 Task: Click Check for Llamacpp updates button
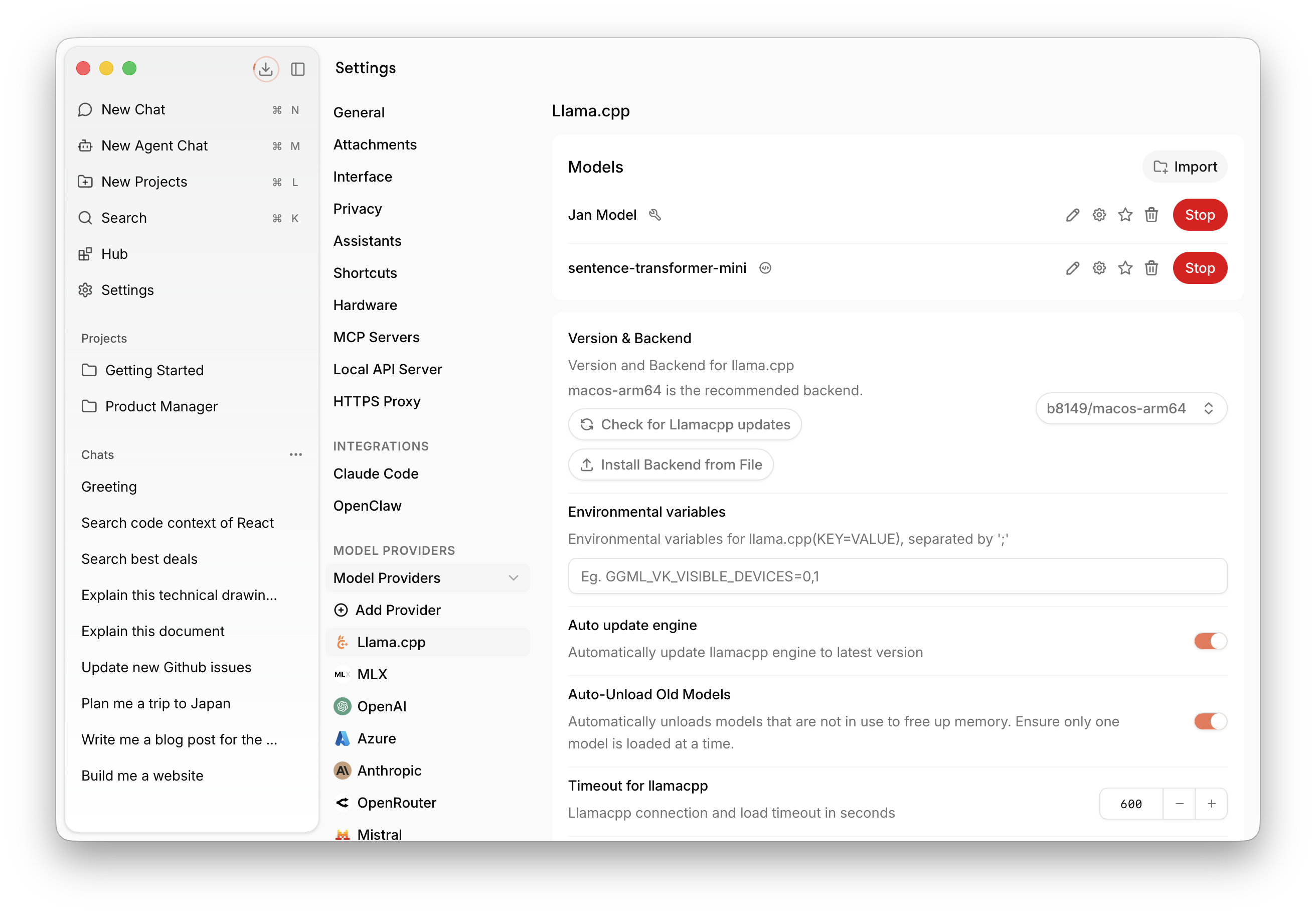(685, 424)
